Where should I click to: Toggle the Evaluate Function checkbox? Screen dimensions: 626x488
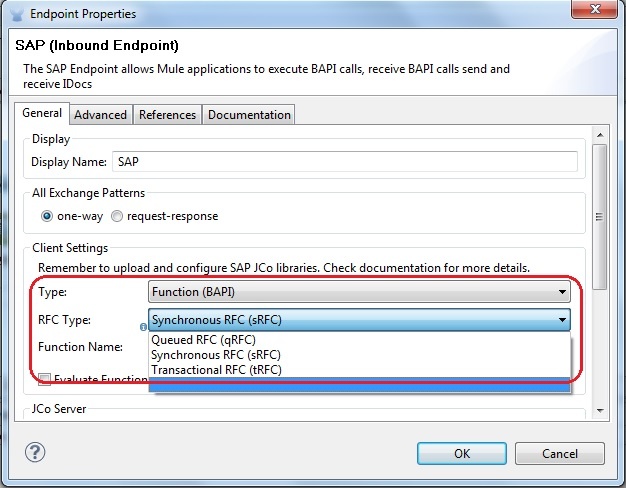[x=45, y=378]
